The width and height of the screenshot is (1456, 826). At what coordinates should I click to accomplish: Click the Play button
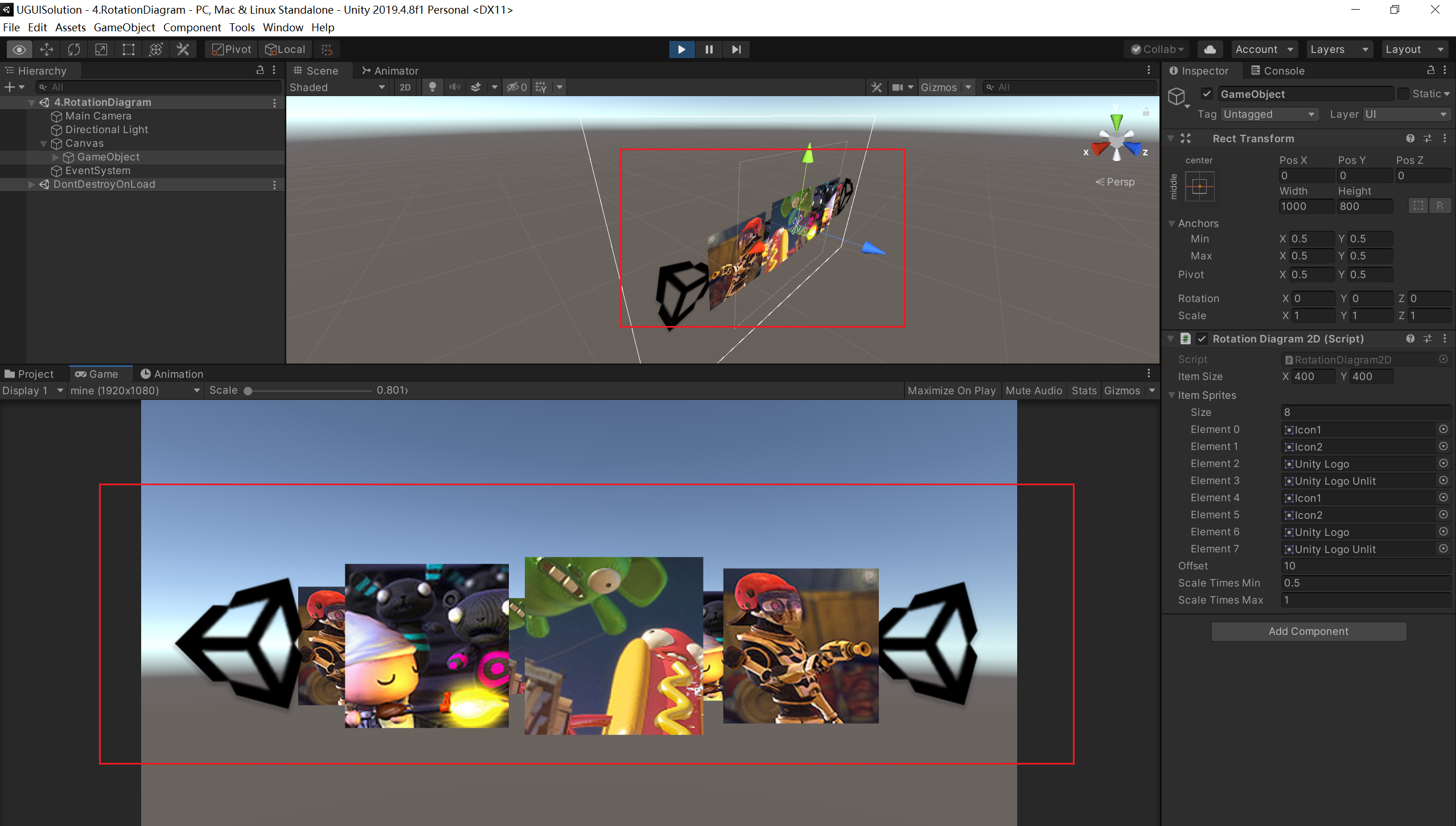[681, 49]
